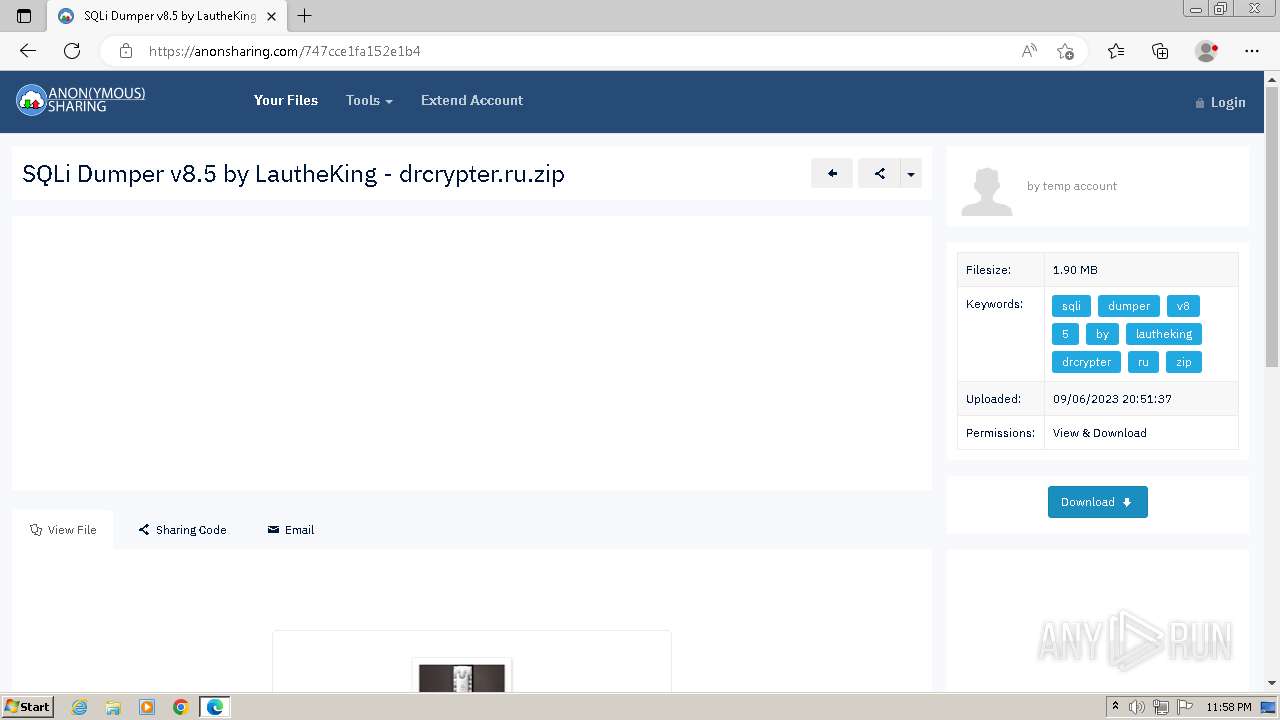This screenshot has width=1280, height=720.
Task: Select the sqli keyword tag
Action: [x=1071, y=306]
